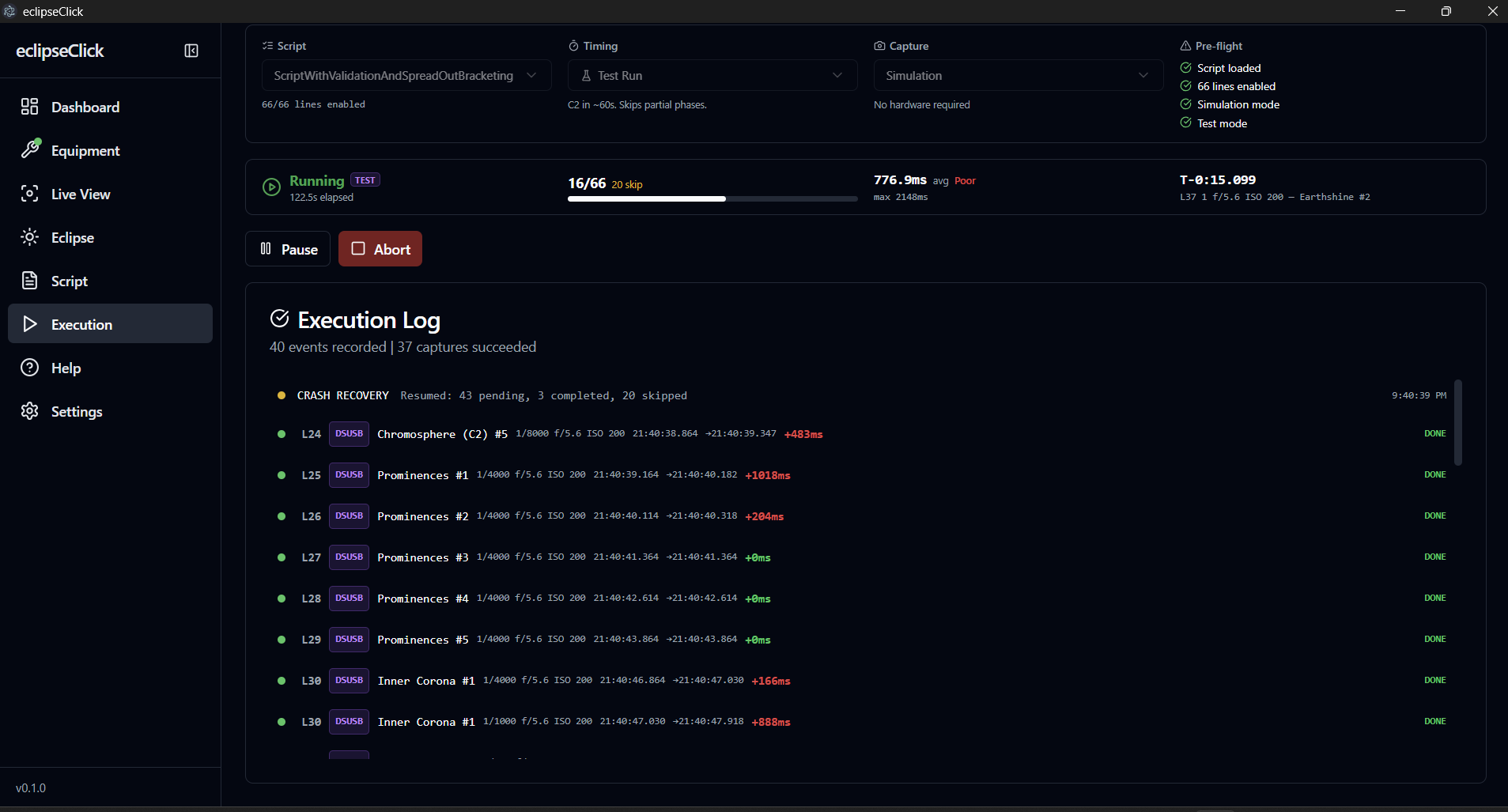
Task: Abort the current test run
Action: [x=380, y=248]
